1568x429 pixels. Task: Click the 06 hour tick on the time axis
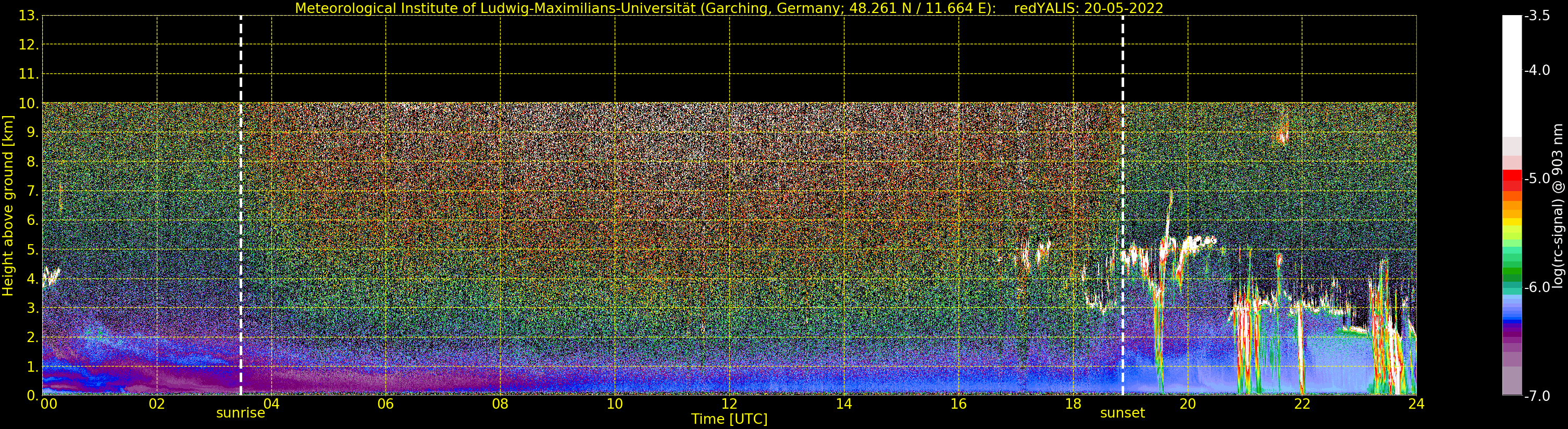(386, 404)
